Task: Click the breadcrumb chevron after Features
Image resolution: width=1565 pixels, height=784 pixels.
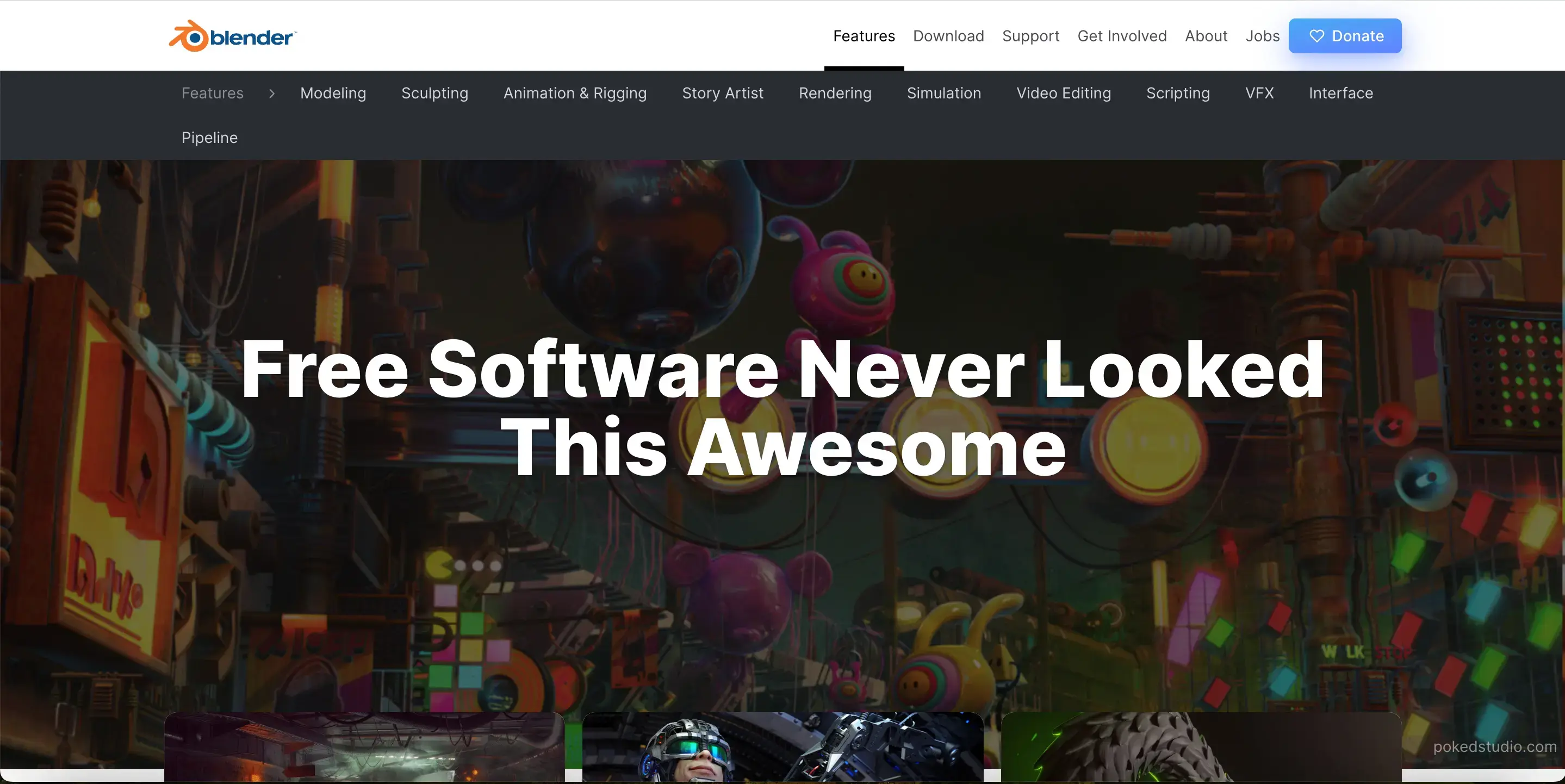Action: coord(271,93)
